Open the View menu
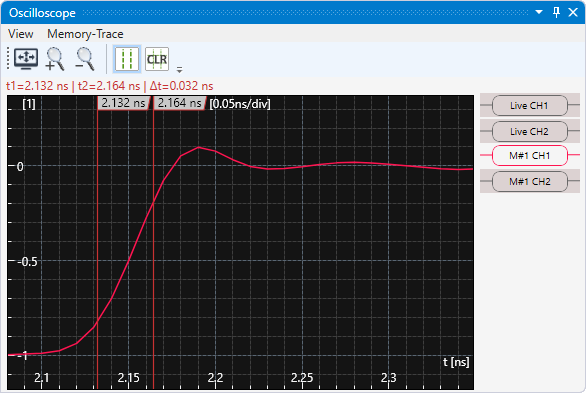 tap(21, 34)
